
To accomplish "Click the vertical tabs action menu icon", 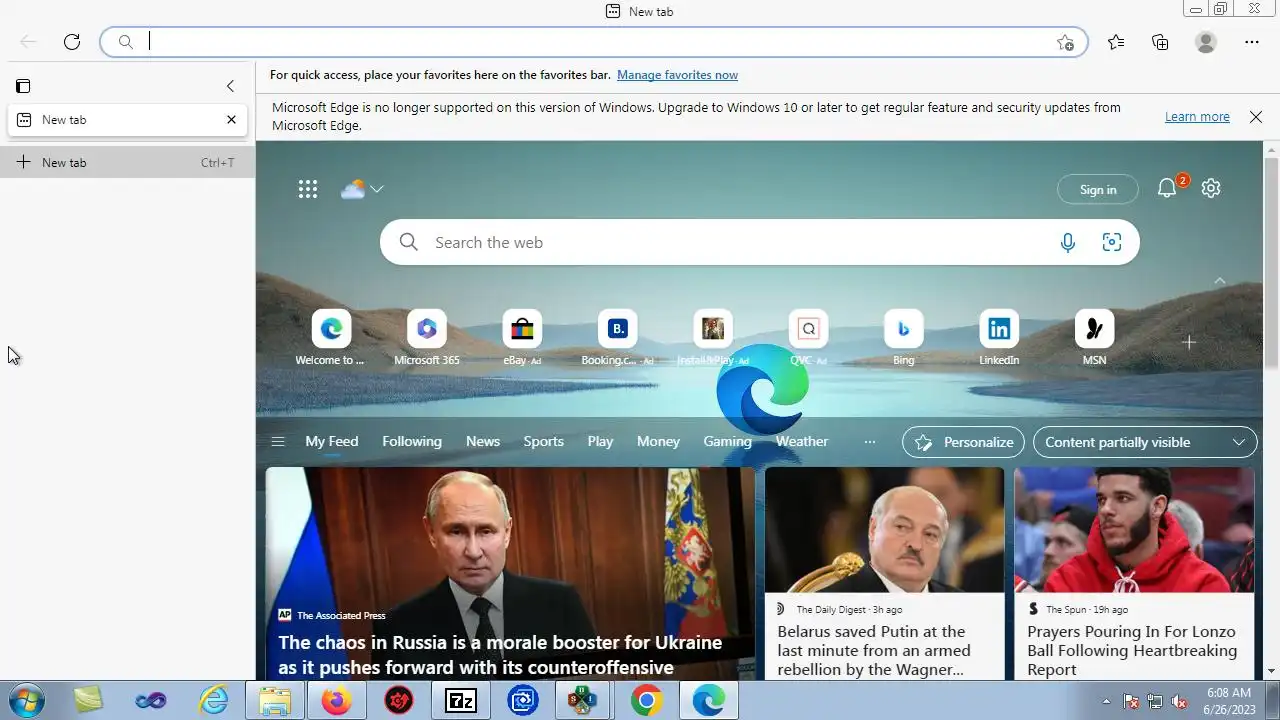I will click(23, 86).
